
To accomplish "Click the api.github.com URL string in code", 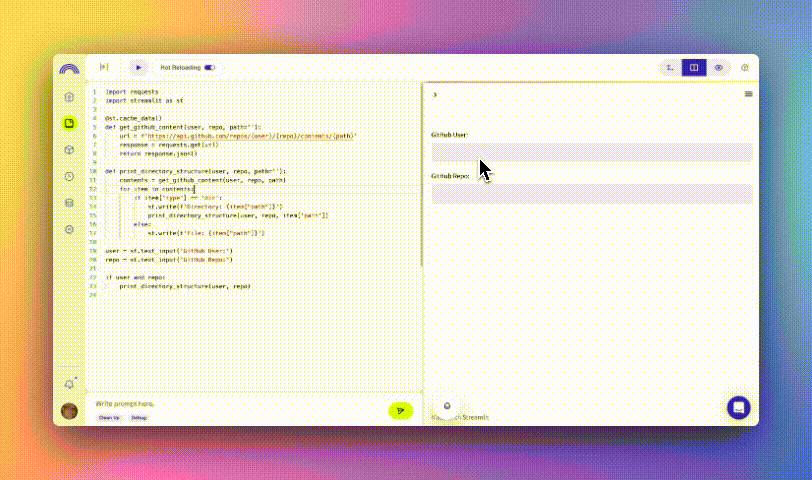I will point(252,136).
